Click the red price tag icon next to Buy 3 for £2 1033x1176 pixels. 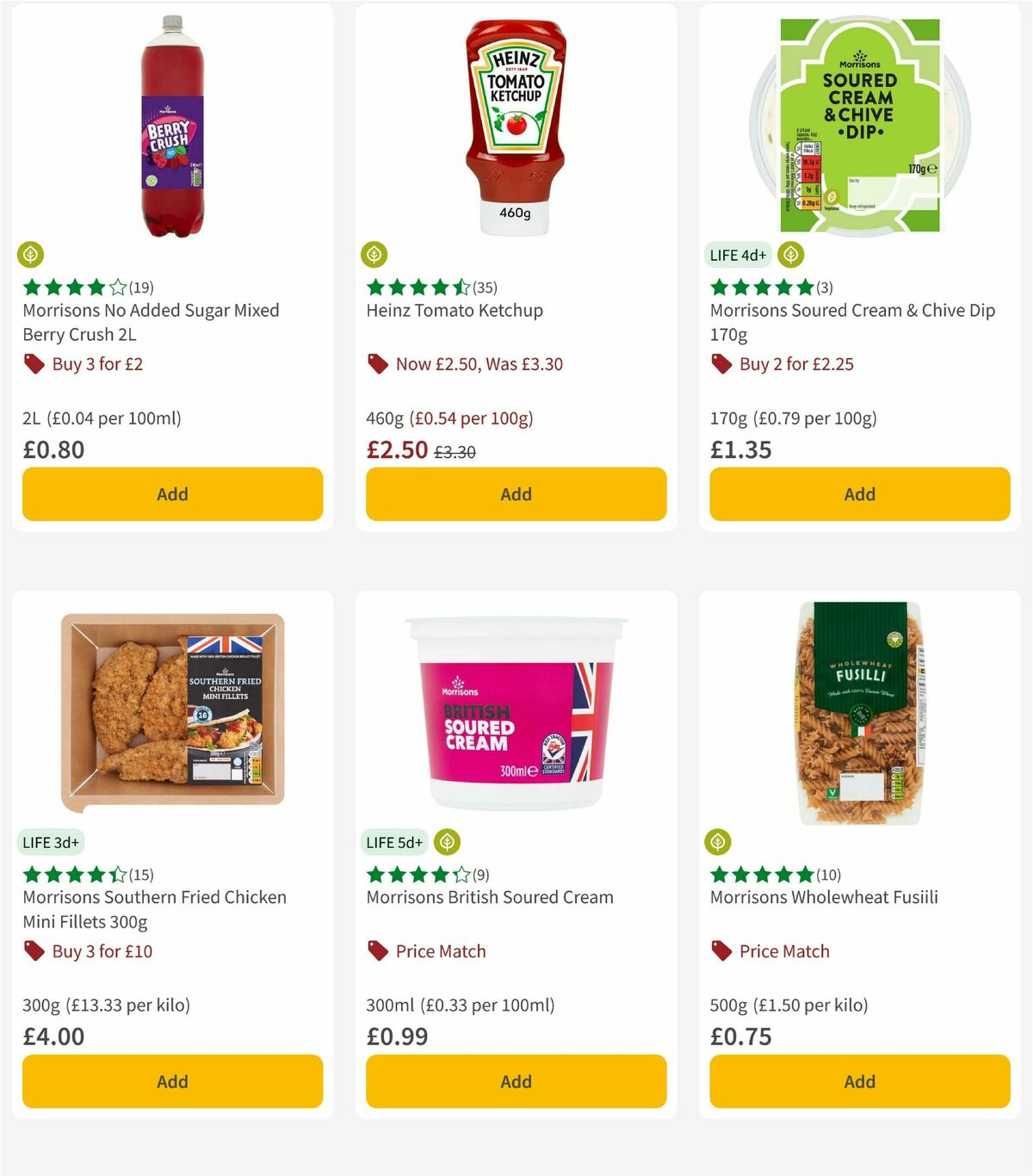click(x=35, y=364)
